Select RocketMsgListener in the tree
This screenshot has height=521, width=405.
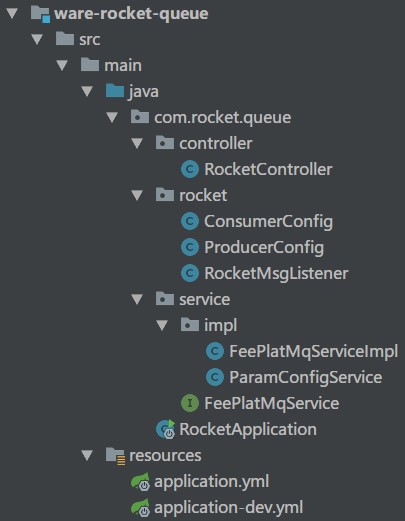click(276, 273)
